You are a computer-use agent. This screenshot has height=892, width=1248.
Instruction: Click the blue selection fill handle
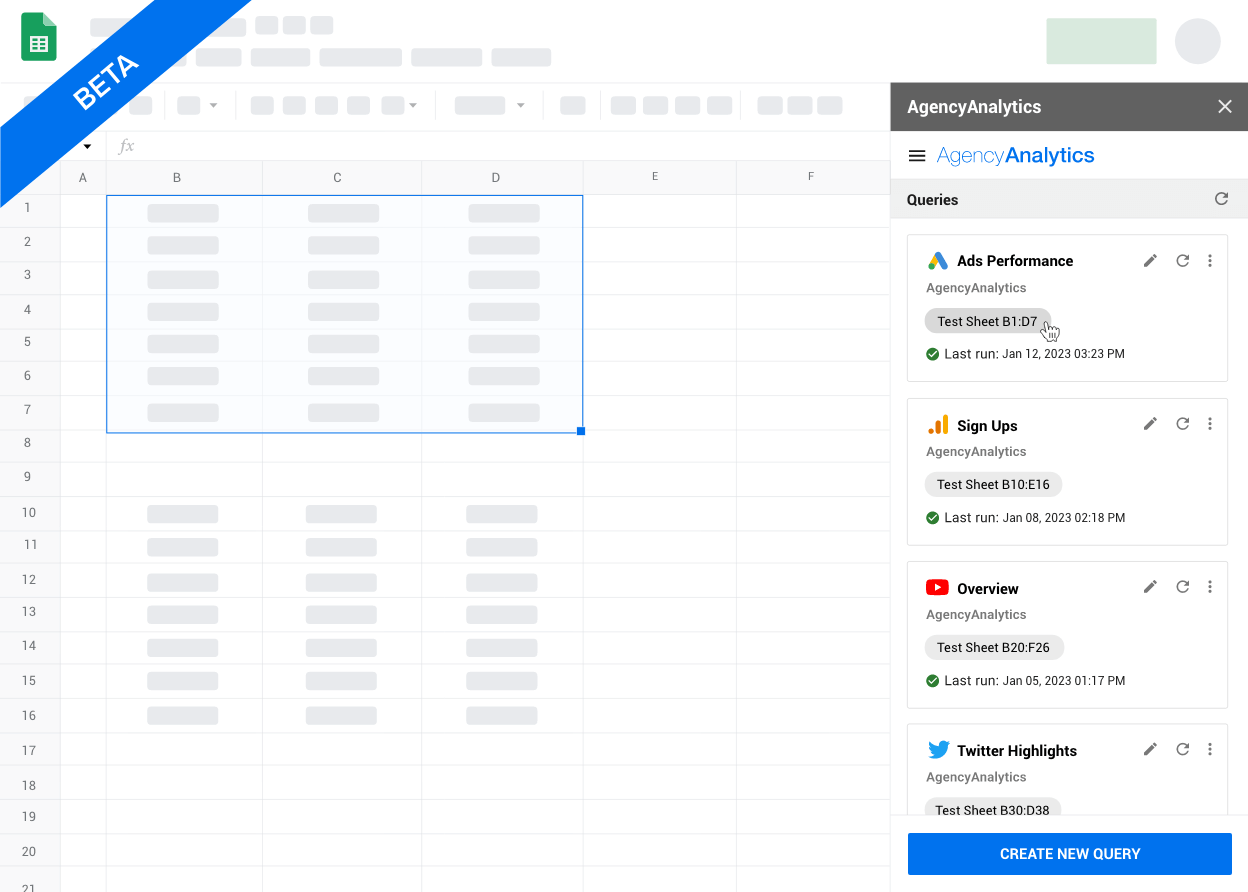tap(581, 431)
